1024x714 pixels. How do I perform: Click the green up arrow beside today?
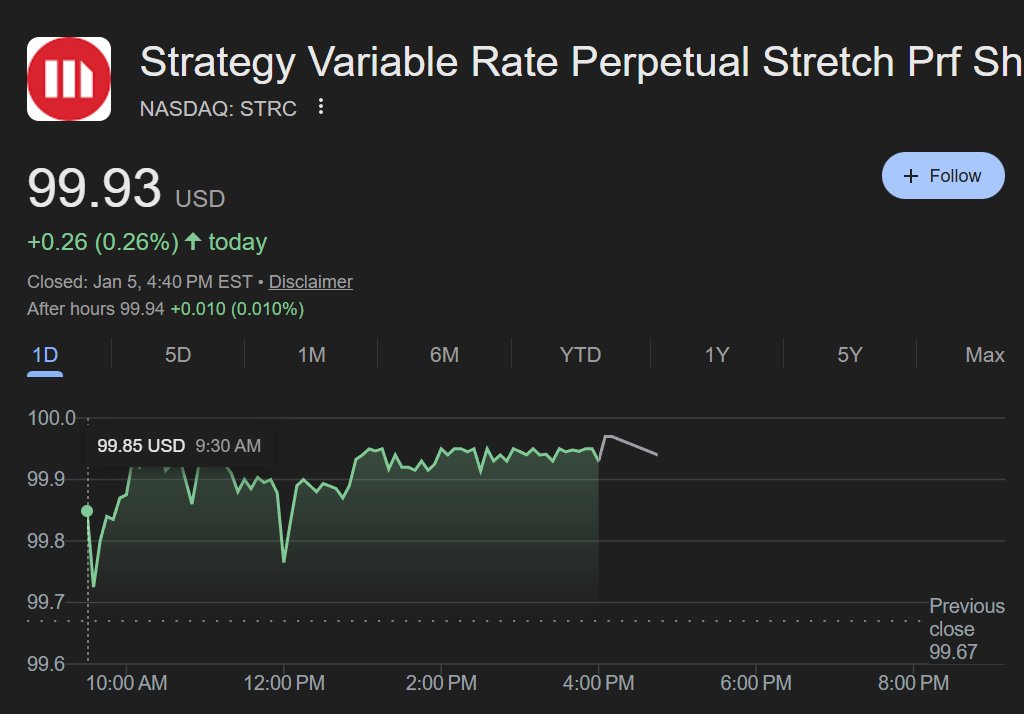(193, 241)
